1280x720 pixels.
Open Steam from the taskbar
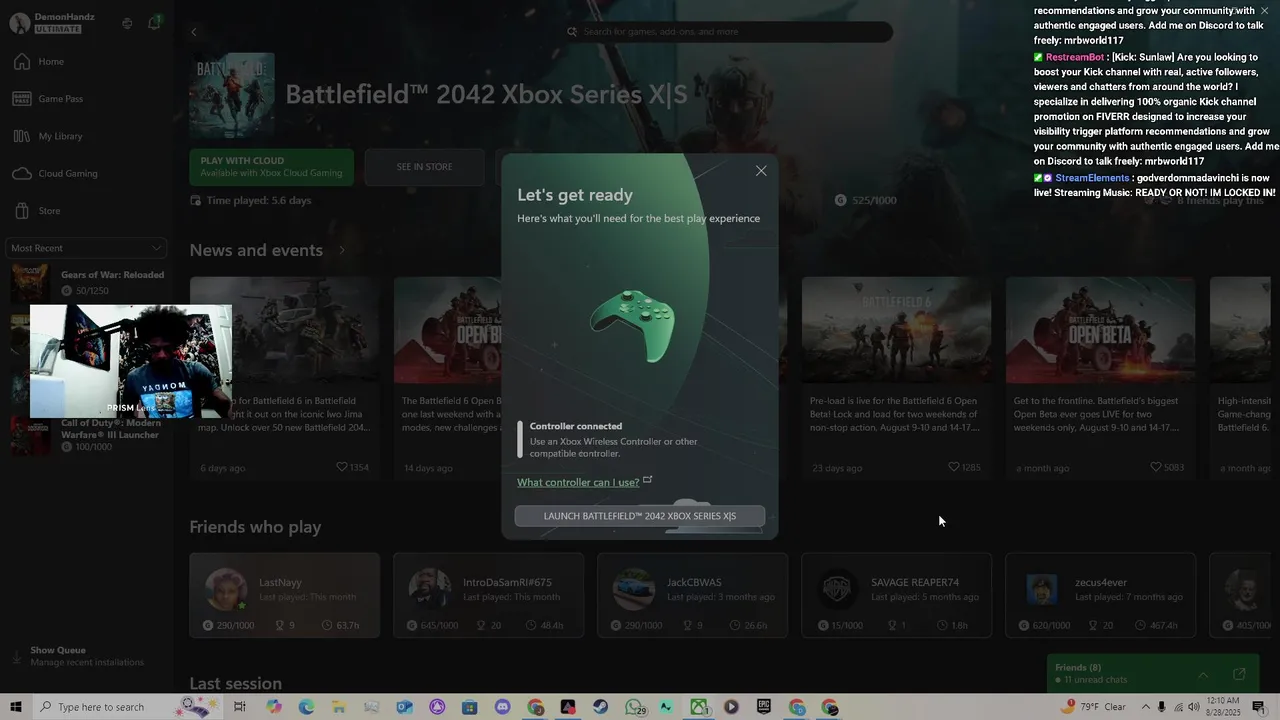tap(601, 707)
